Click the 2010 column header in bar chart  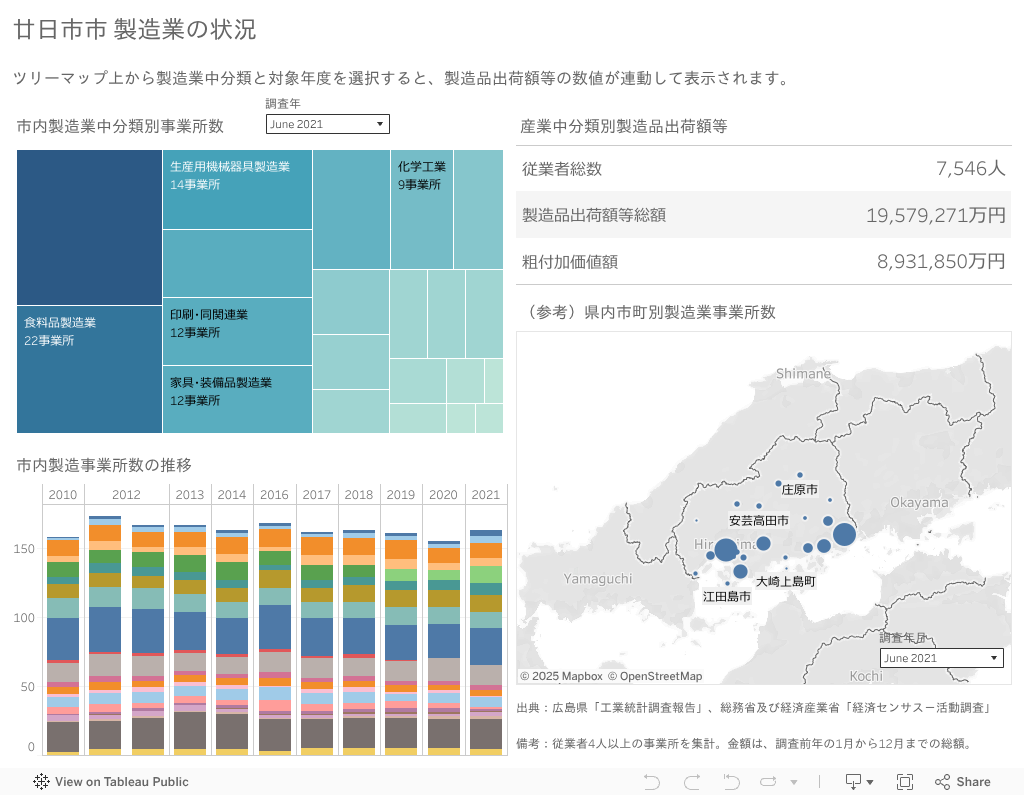tap(63, 495)
